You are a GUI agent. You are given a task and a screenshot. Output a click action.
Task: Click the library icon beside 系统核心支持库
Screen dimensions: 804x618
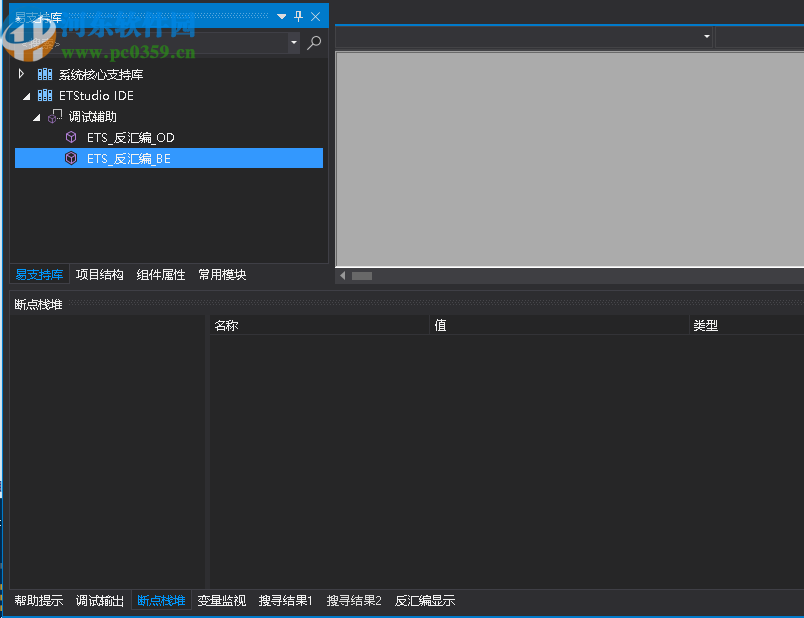point(44,73)
